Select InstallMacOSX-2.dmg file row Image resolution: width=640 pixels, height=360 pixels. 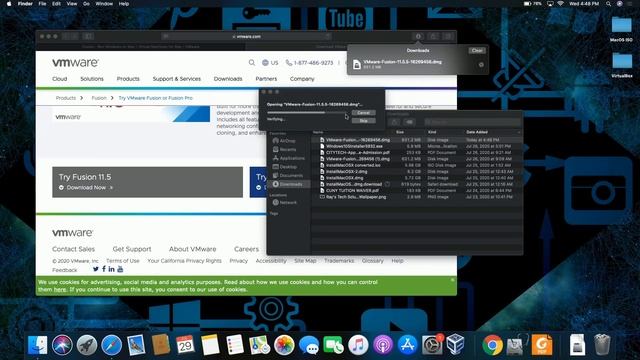[x=417, y=171]
